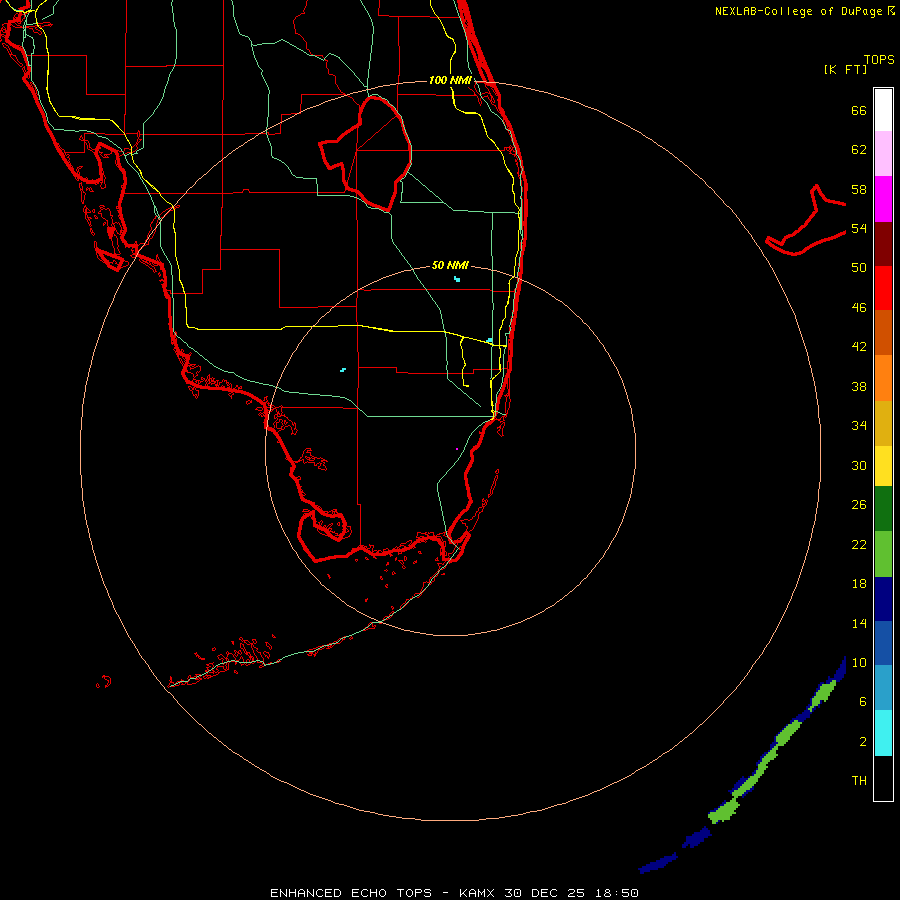The width and height of the screenshot is (900, 900).
Task: Select the white swatch on the color scale
Action: [883, 110]
